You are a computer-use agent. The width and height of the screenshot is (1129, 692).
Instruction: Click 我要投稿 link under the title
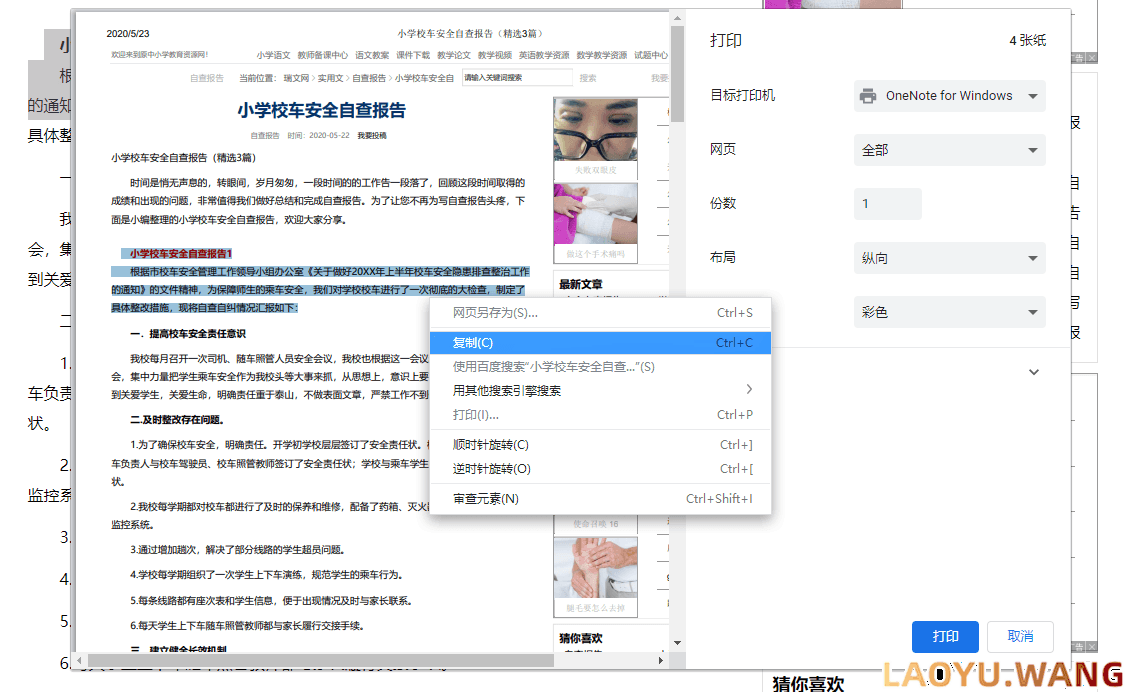(x=372, y=135)
